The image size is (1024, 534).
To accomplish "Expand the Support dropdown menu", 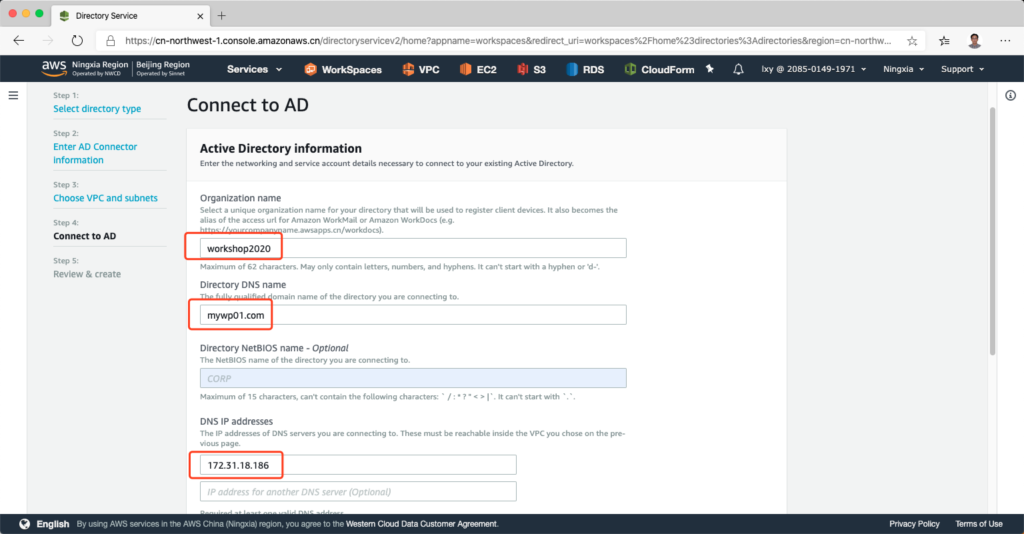I will point(962,69).
